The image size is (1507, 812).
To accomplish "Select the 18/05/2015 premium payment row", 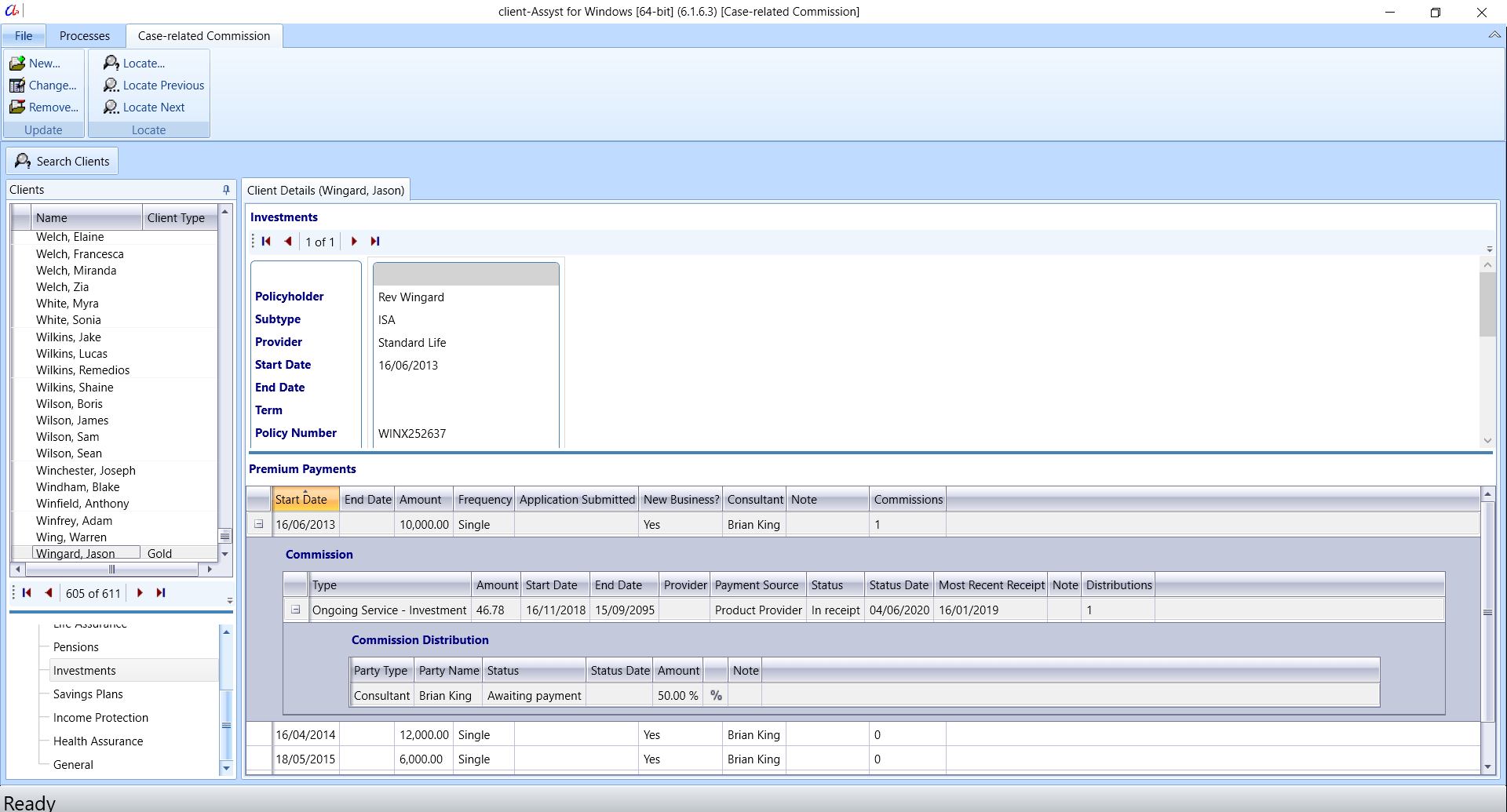I will pos(863,759).
